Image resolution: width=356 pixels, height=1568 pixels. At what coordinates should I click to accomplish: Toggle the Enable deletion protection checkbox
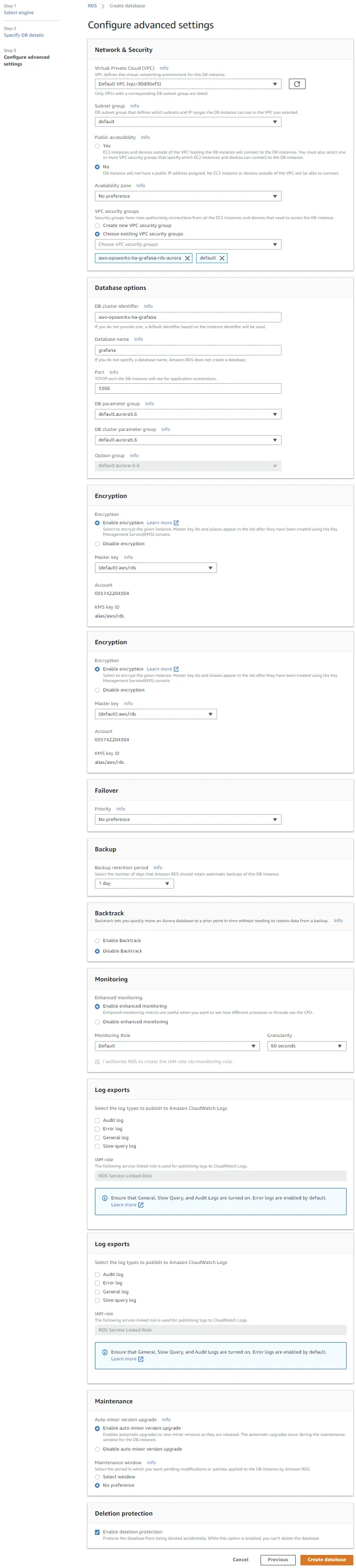98,1531
